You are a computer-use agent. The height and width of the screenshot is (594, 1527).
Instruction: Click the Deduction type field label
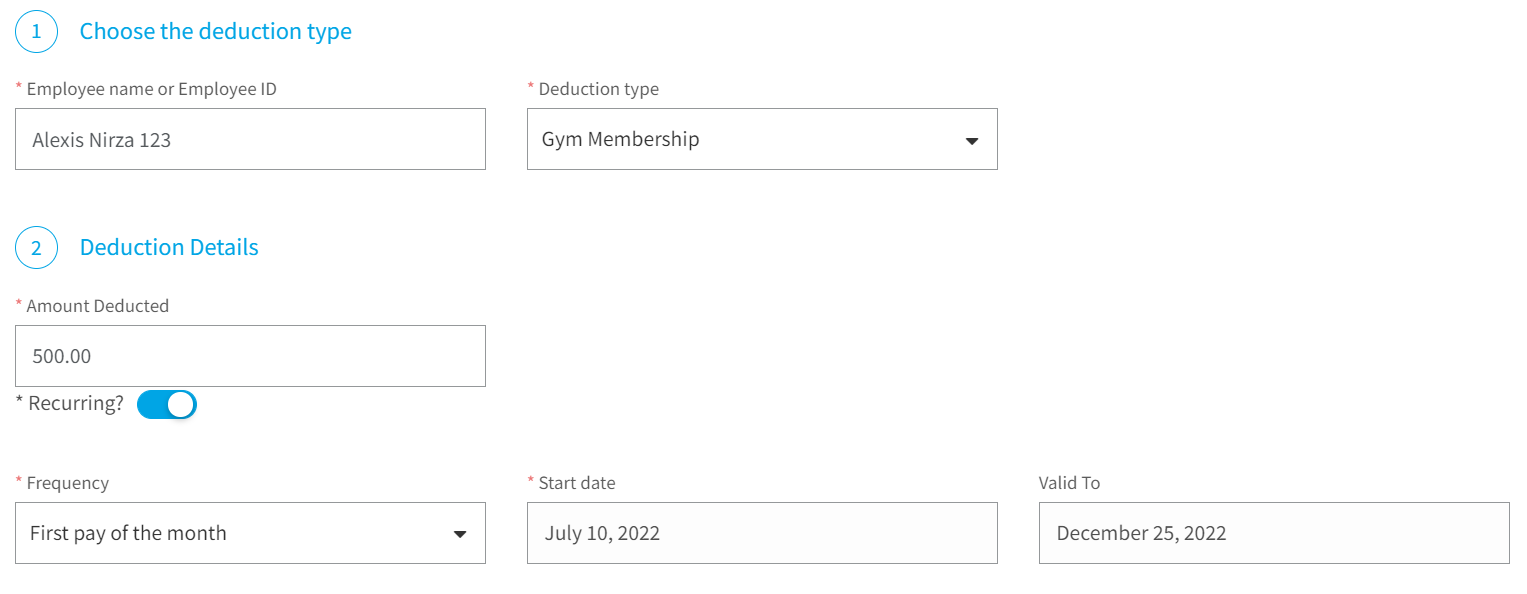(x=599, y=89)
